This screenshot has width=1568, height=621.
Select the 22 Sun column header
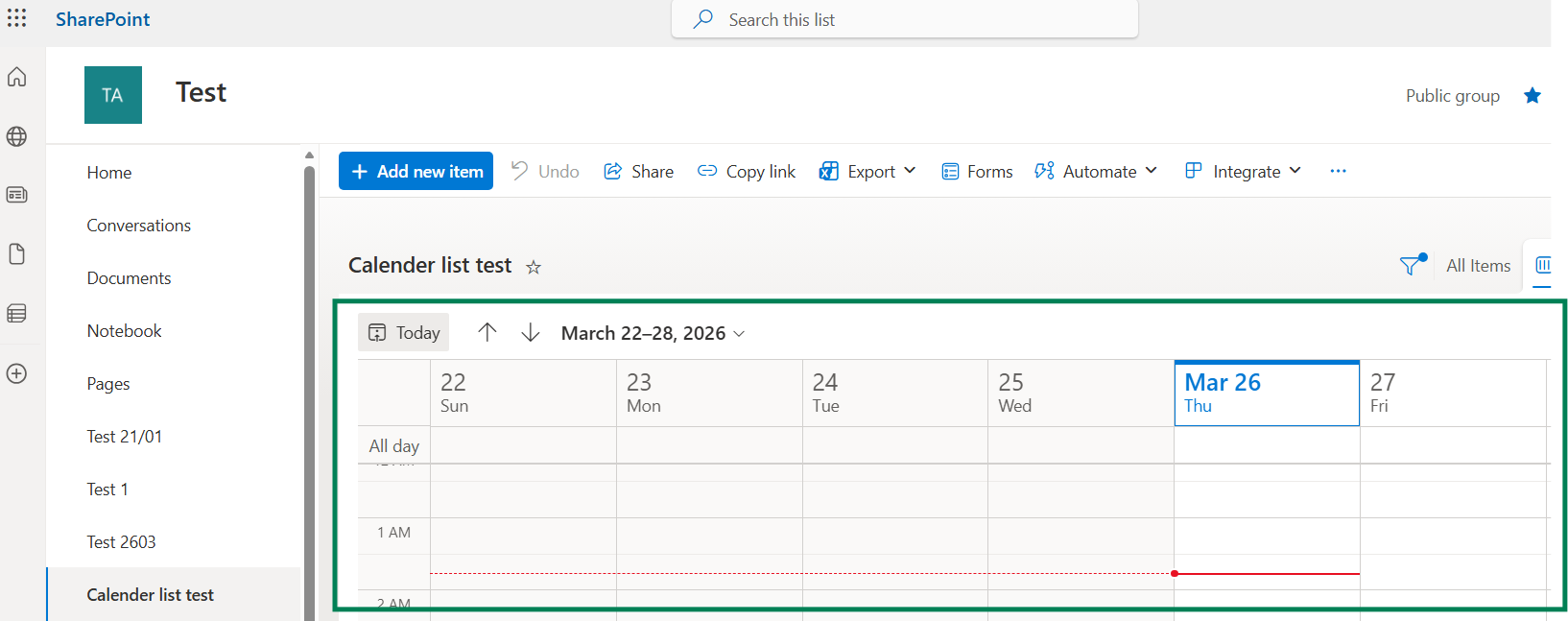point(523,393)
